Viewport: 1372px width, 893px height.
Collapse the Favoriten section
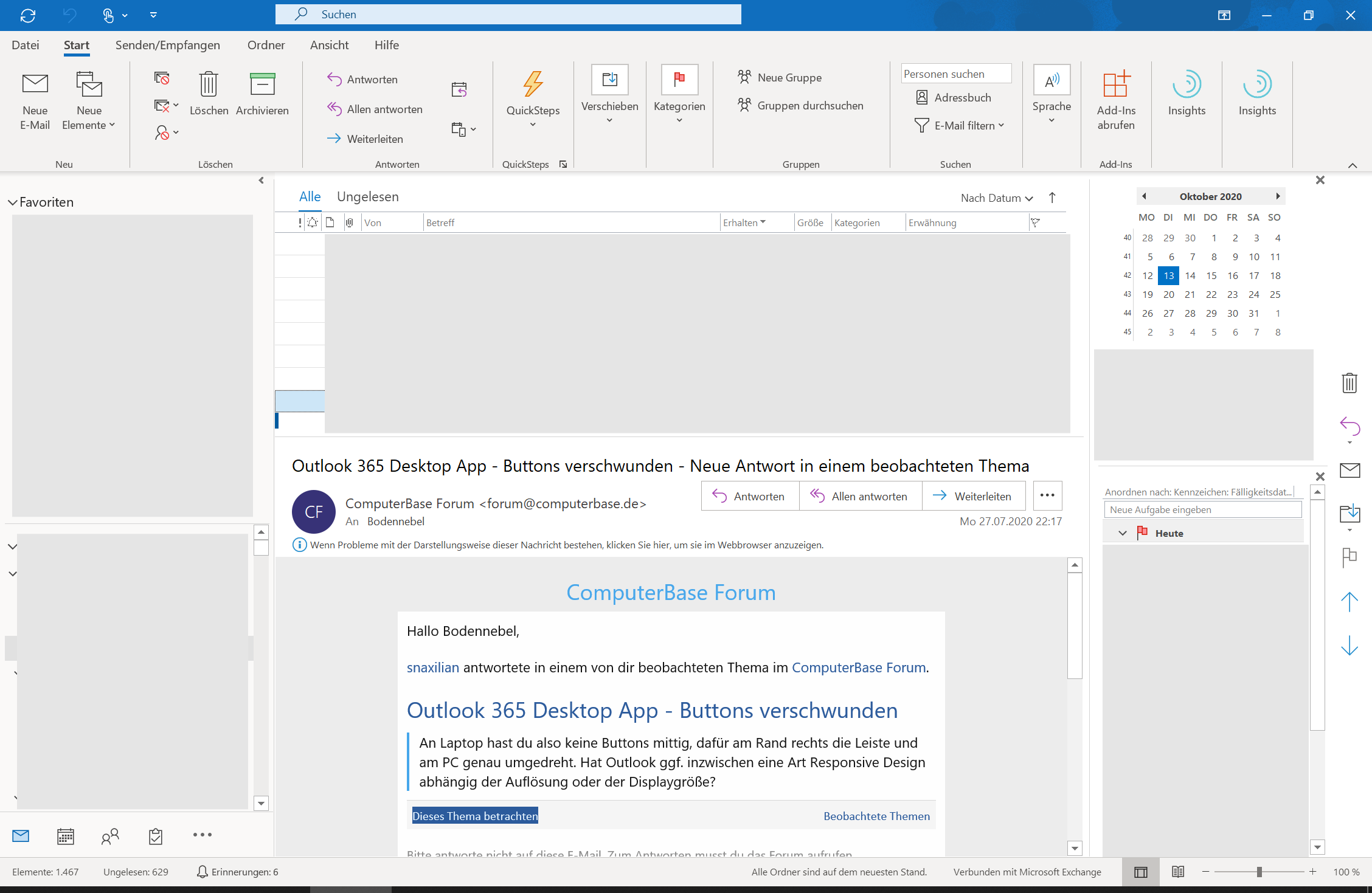point(12,202)
